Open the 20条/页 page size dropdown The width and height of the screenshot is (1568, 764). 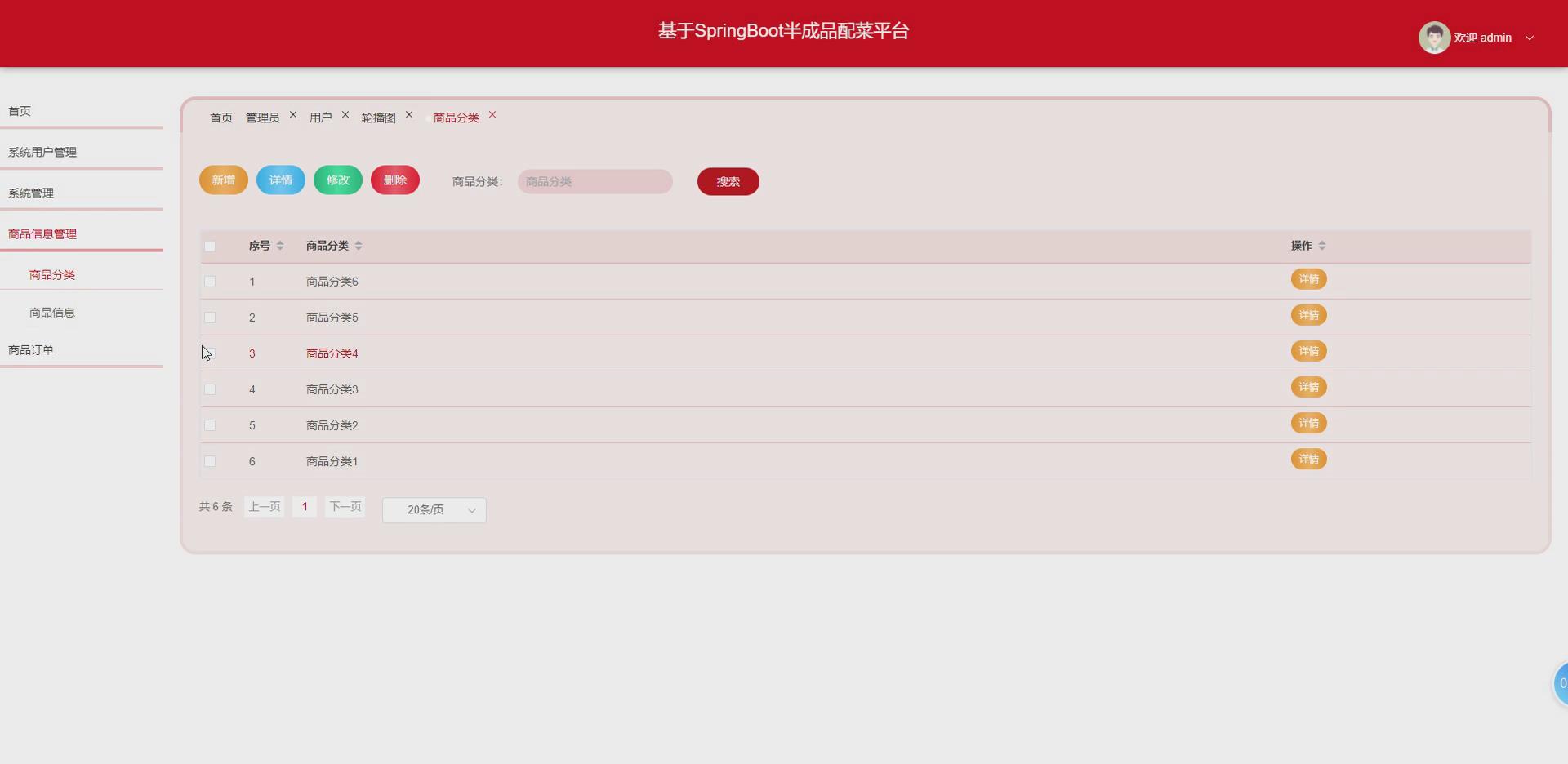pyautogui.click(x=434, y=510)
